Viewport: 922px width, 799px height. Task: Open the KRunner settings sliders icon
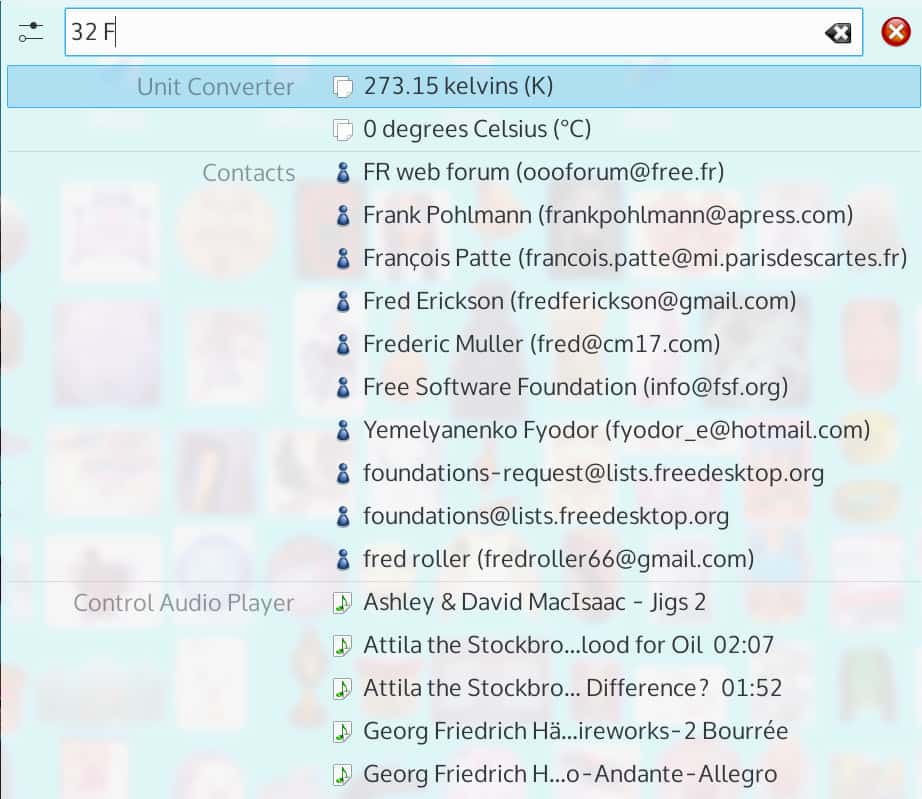pyautogui.click(x=31, y=32)
